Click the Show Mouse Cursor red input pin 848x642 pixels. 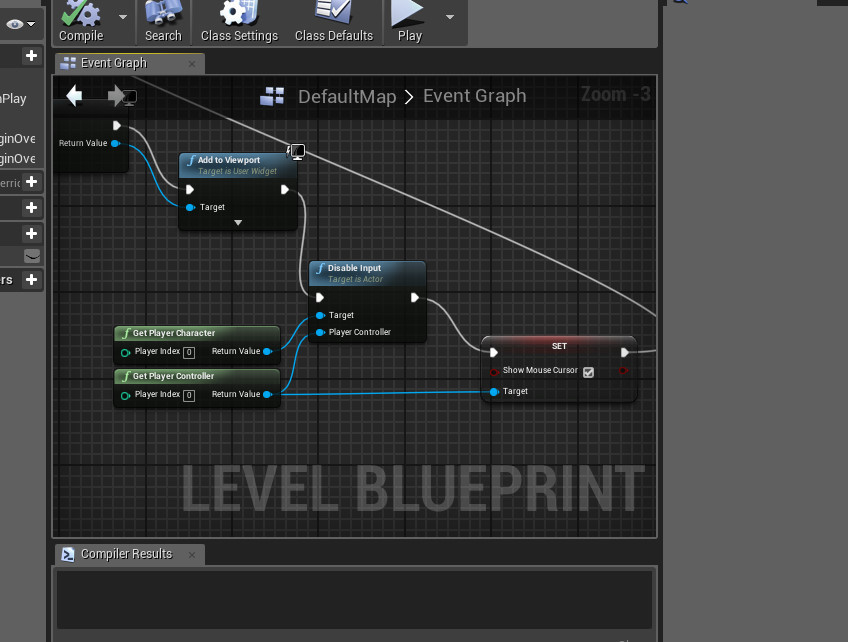pyautogui.click(x=494, y=372)
